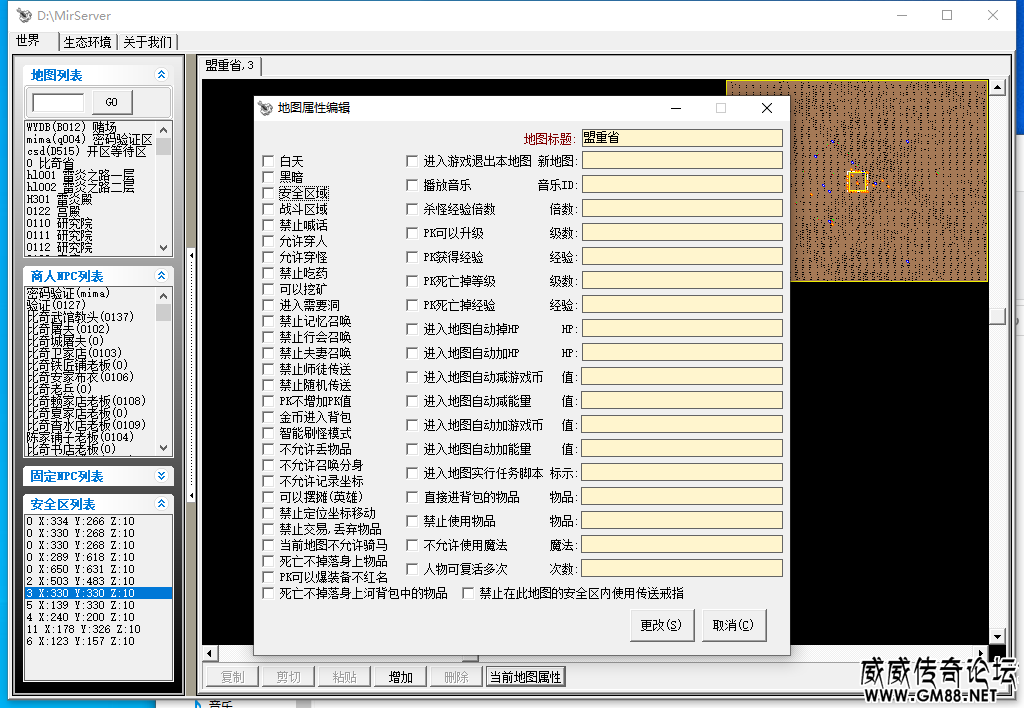The height and width of the screenshot is (708, 1024).
Task: Open the 世界 tab
Action: click(x=27, y=40)
